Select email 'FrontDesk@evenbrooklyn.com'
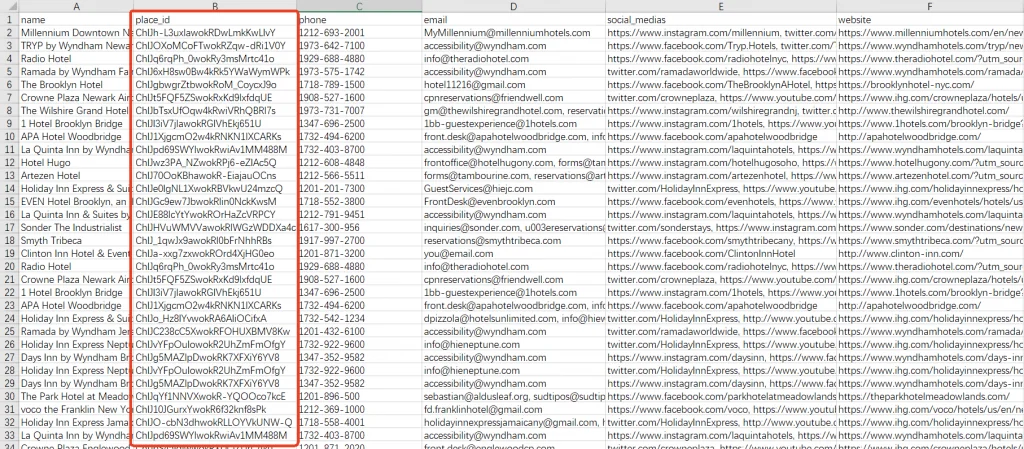1024x449 pixels. (513, 202)
